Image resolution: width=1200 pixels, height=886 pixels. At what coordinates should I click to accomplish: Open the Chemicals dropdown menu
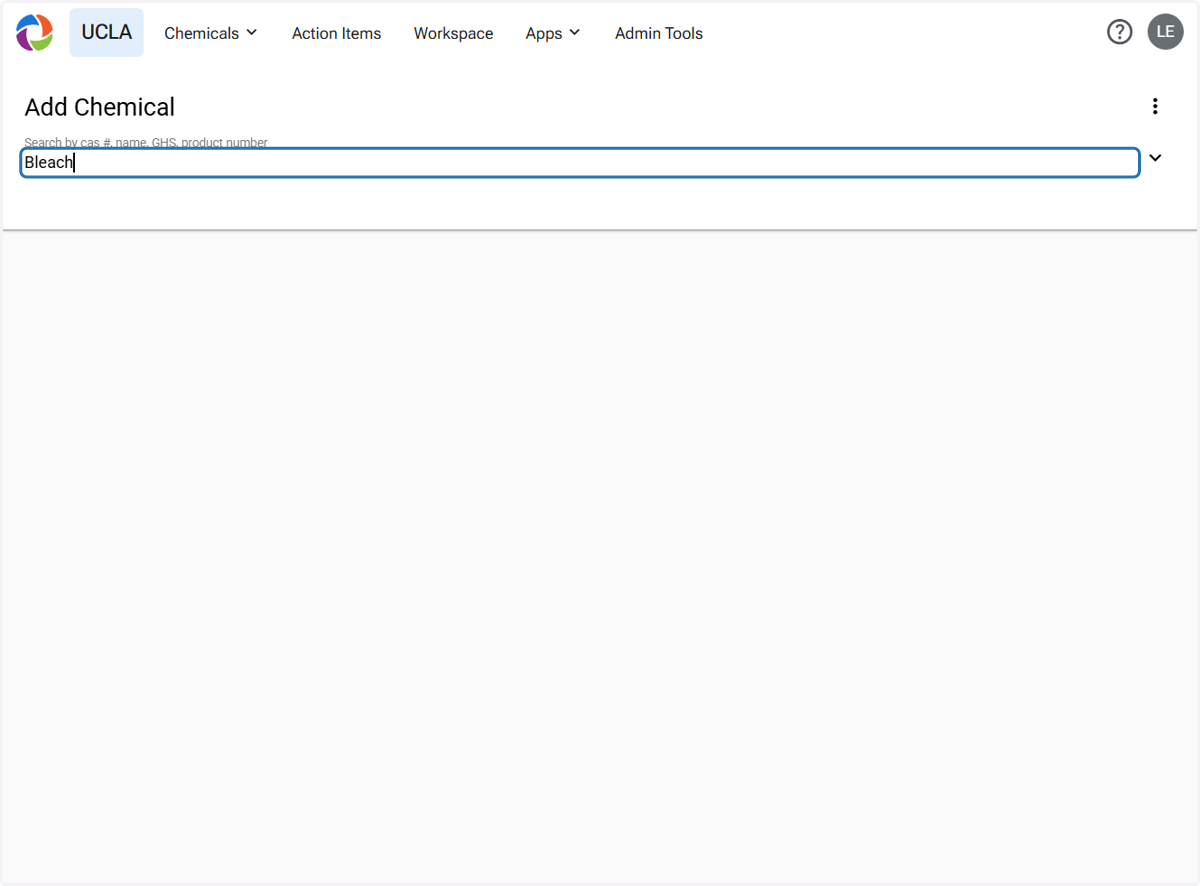211,33
